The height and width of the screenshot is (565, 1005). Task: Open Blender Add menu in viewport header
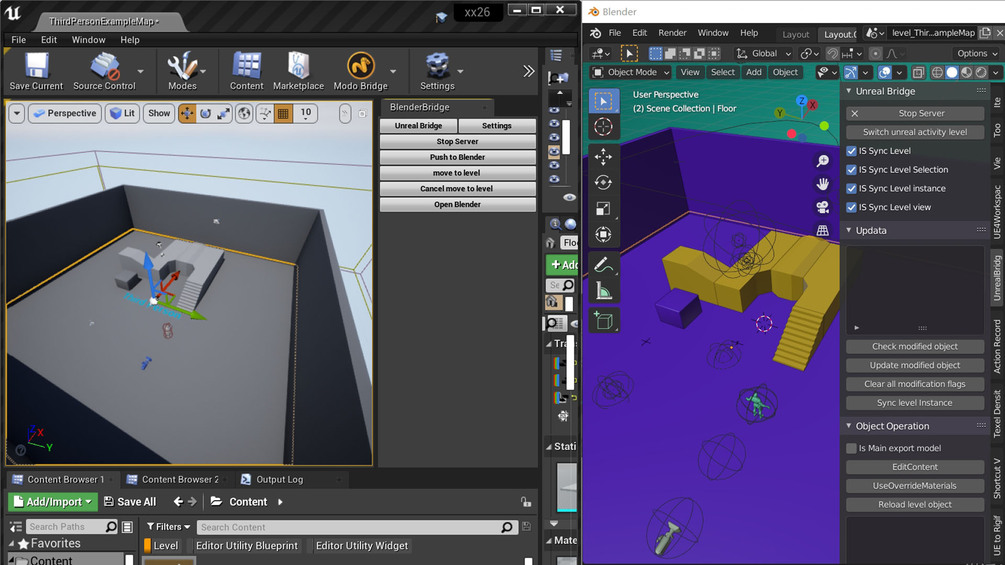point(754,72)
